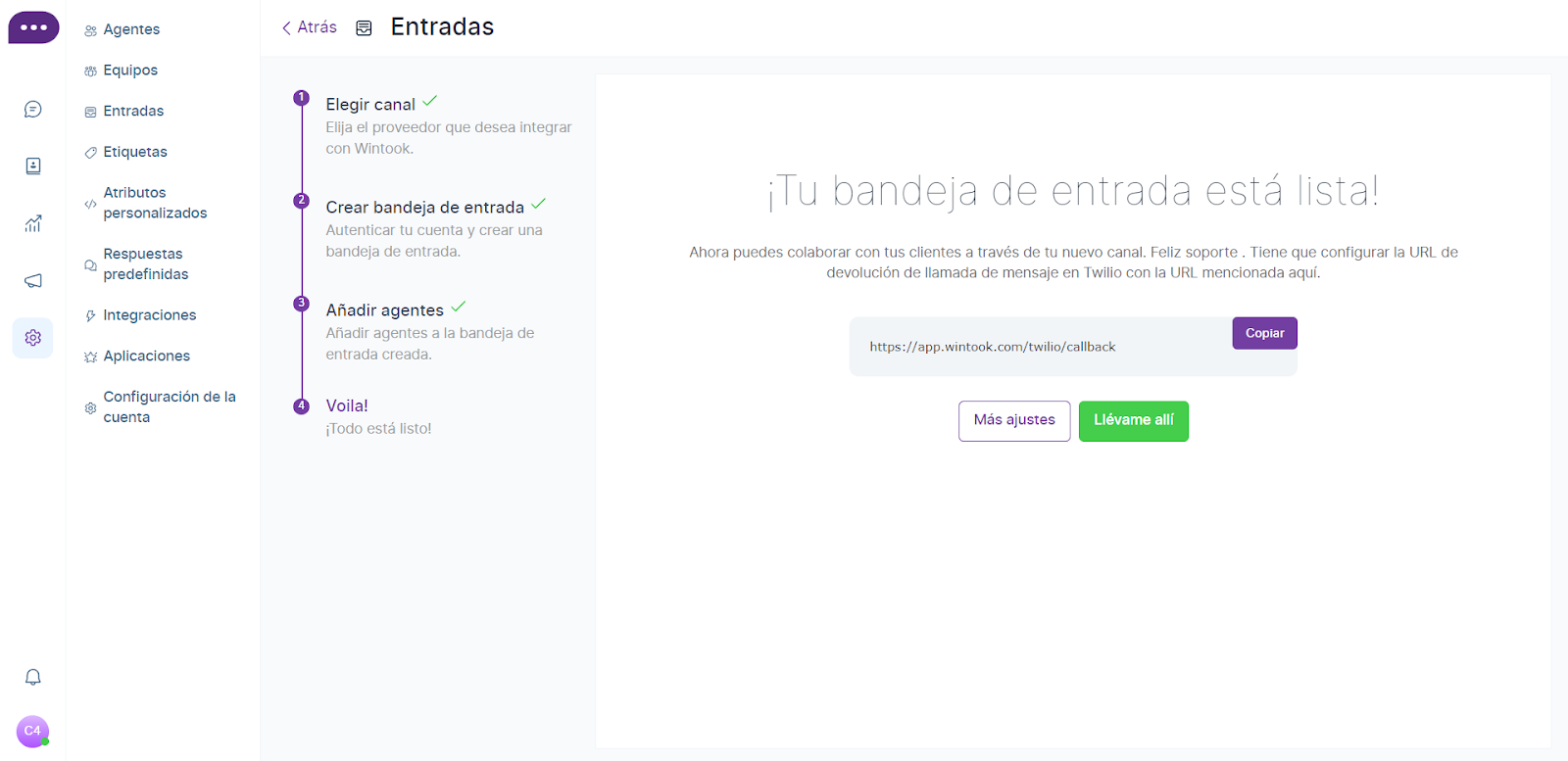This screenshot has width=1568, height=761.
Task: Open the contacts icon in left rail
Action: [32, 166]
